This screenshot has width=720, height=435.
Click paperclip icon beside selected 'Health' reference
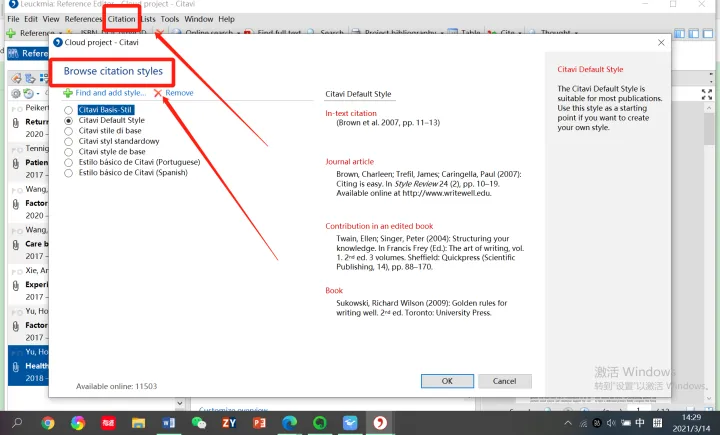point(16,367)
